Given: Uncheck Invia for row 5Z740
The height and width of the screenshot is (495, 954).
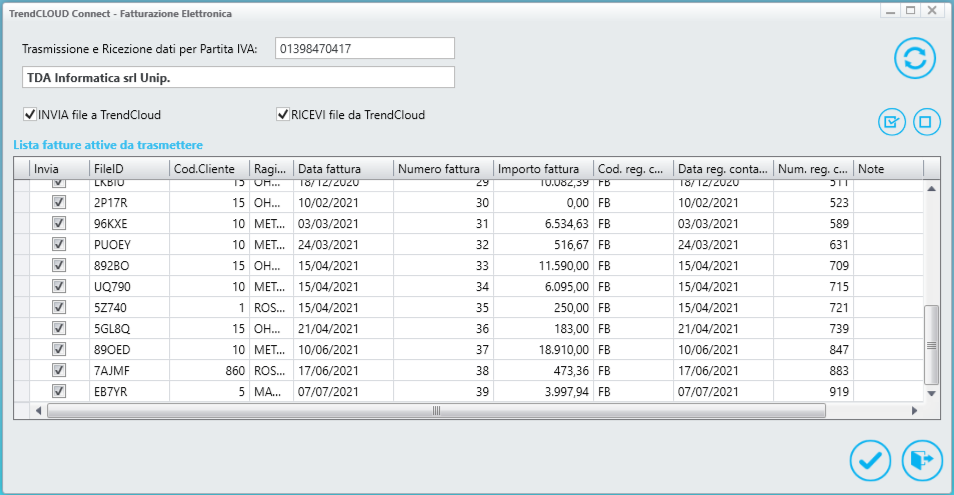Looking at the screenshot, I should point(59,307).
